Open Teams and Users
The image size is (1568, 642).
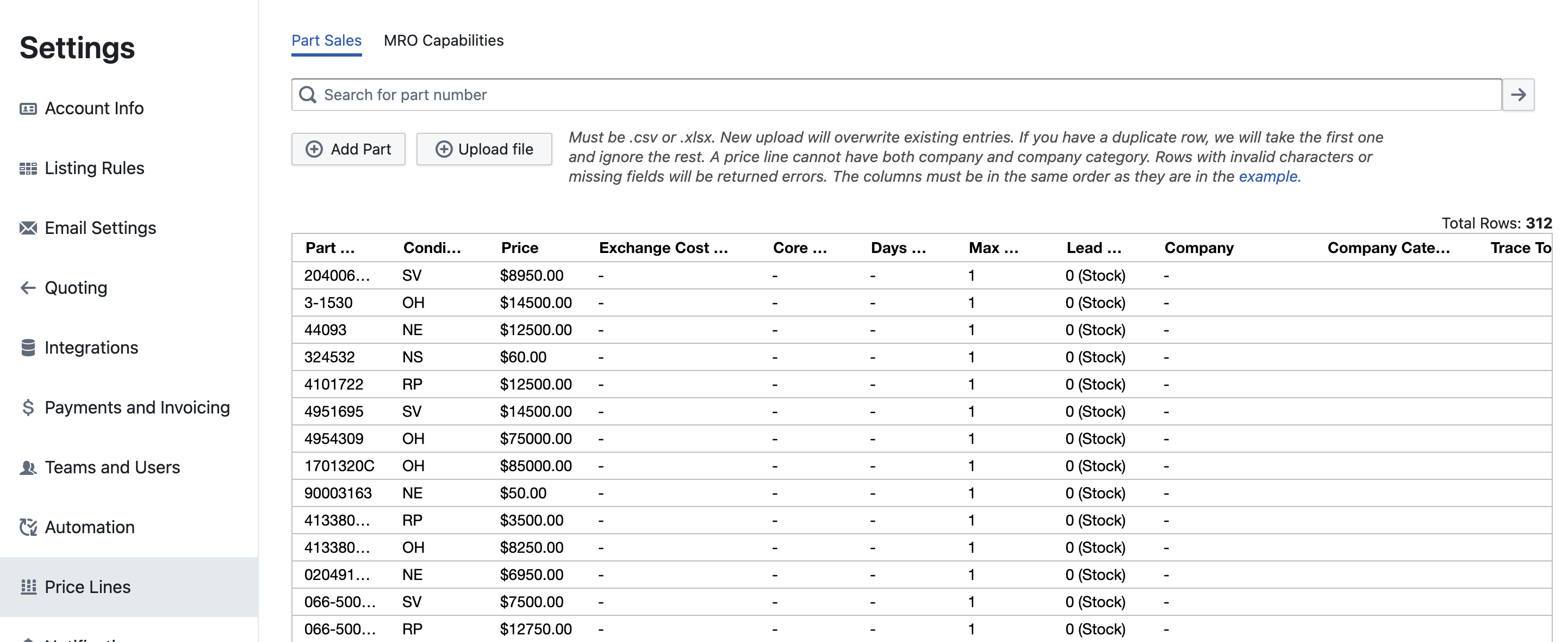coord(112,467)
